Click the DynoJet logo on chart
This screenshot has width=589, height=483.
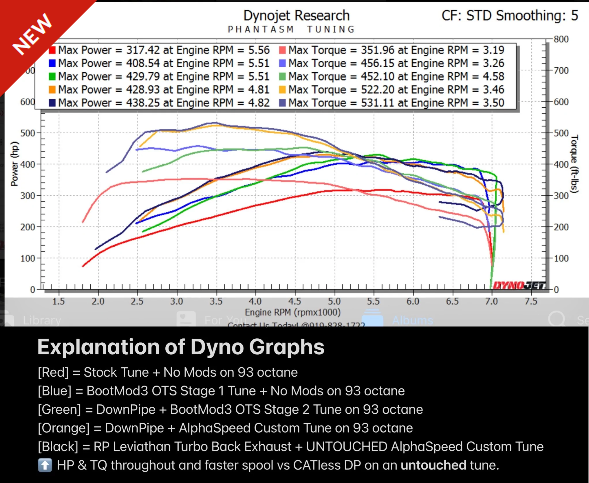pos(519,285)
